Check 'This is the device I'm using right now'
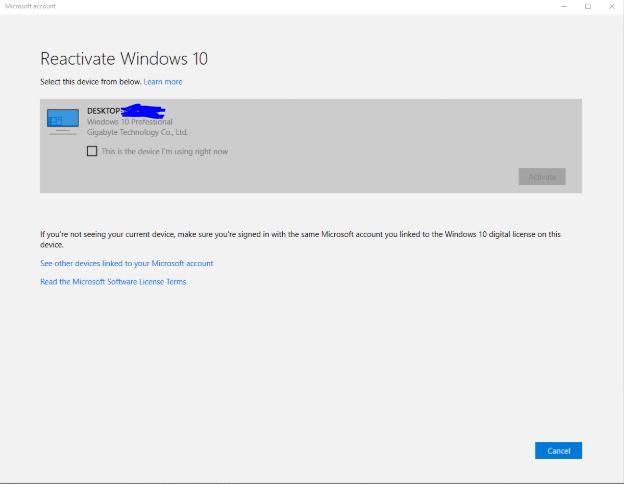 [x=92, y=151]
